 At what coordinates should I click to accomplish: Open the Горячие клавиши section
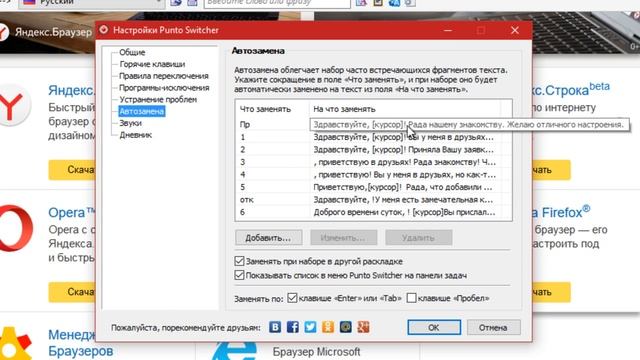152,64
